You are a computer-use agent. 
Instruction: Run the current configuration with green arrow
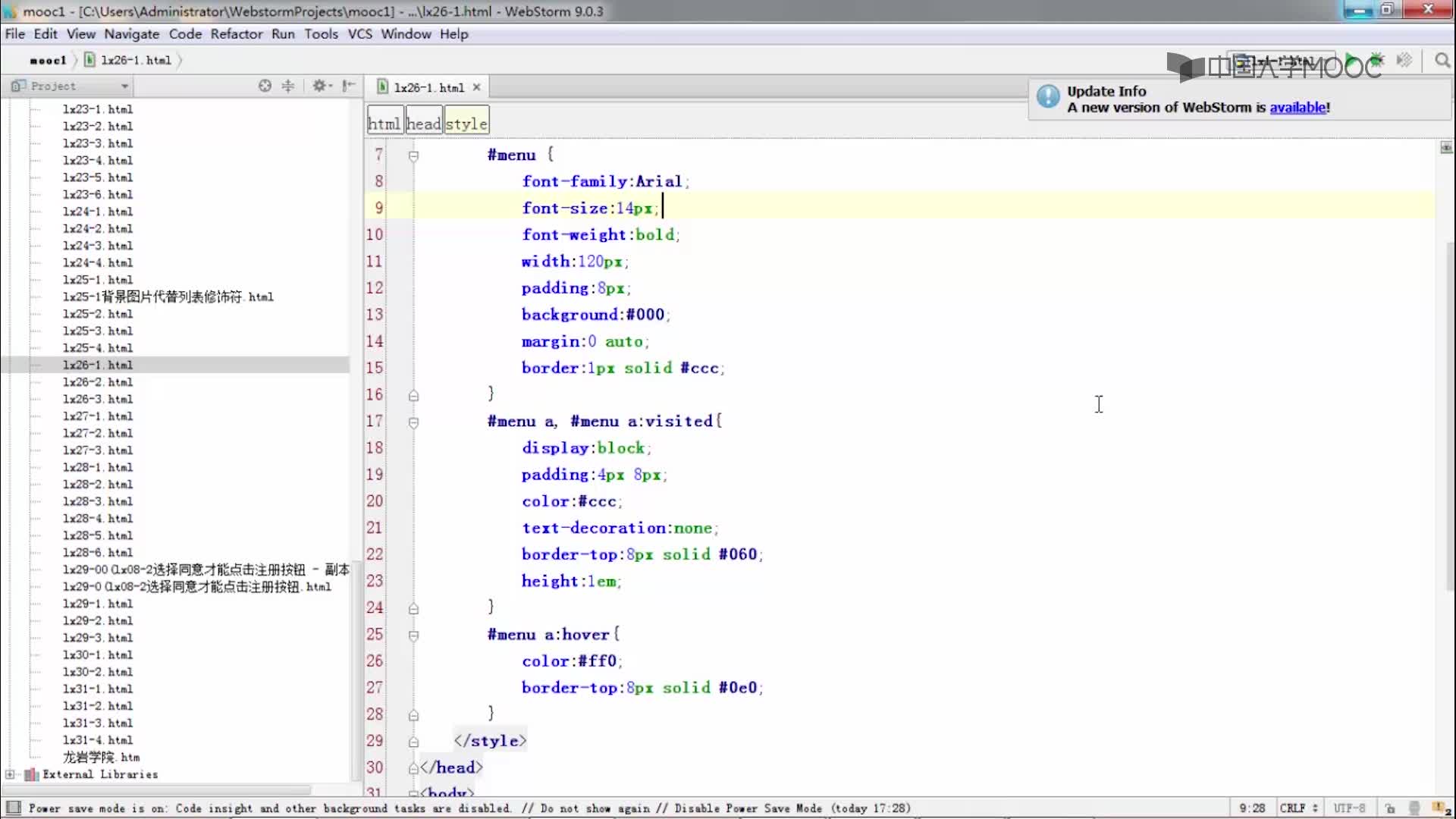click(x=1351, y=60)
